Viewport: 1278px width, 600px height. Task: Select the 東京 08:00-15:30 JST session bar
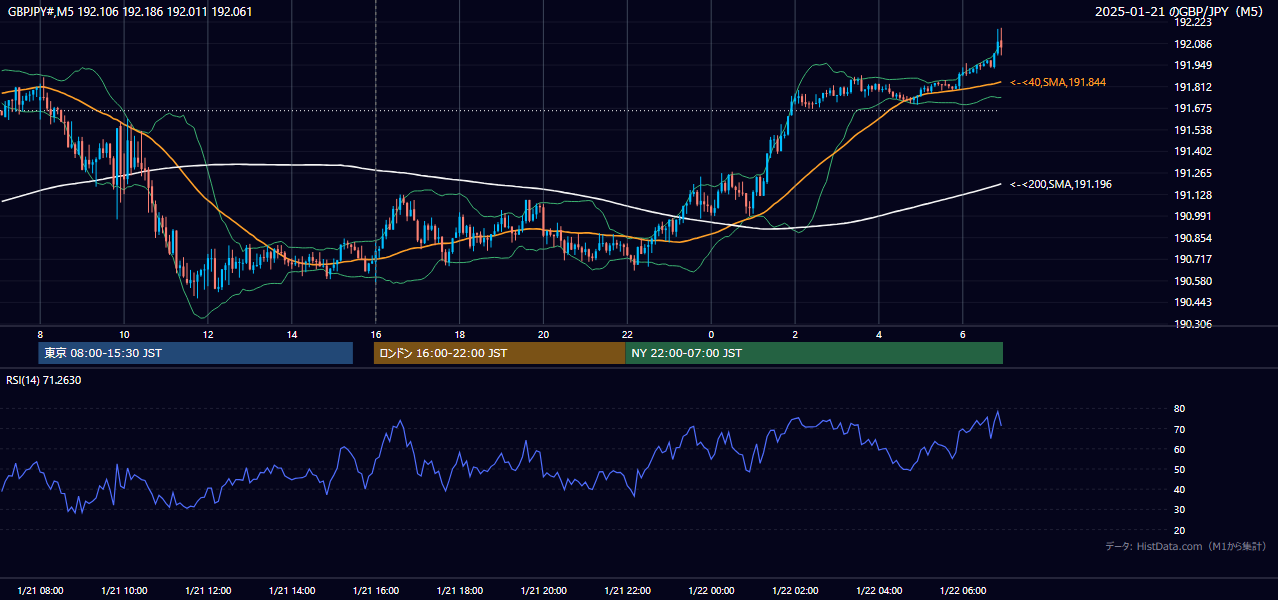click(x=196, y=353)
